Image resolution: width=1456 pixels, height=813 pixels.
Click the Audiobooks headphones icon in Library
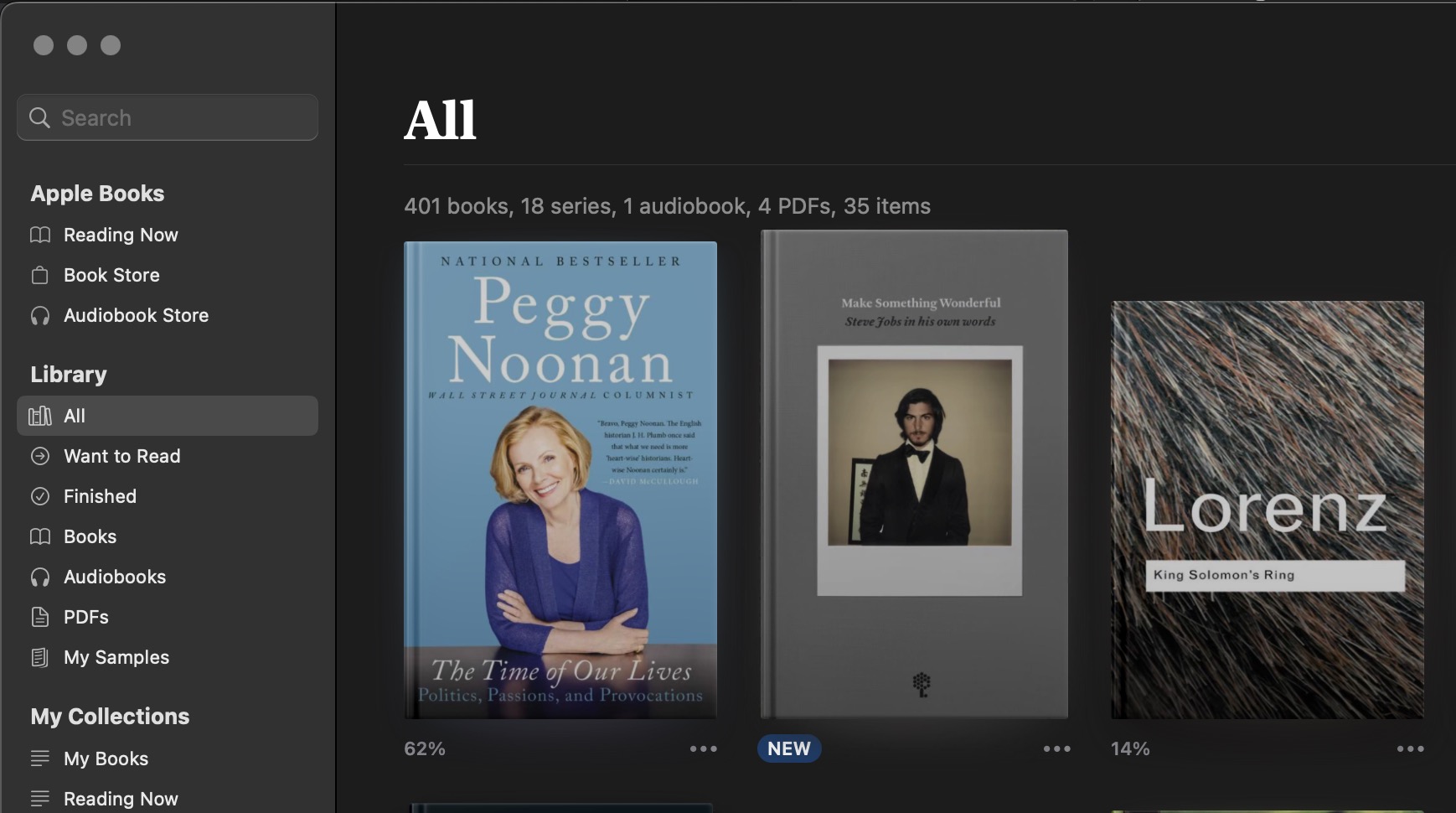40,577
